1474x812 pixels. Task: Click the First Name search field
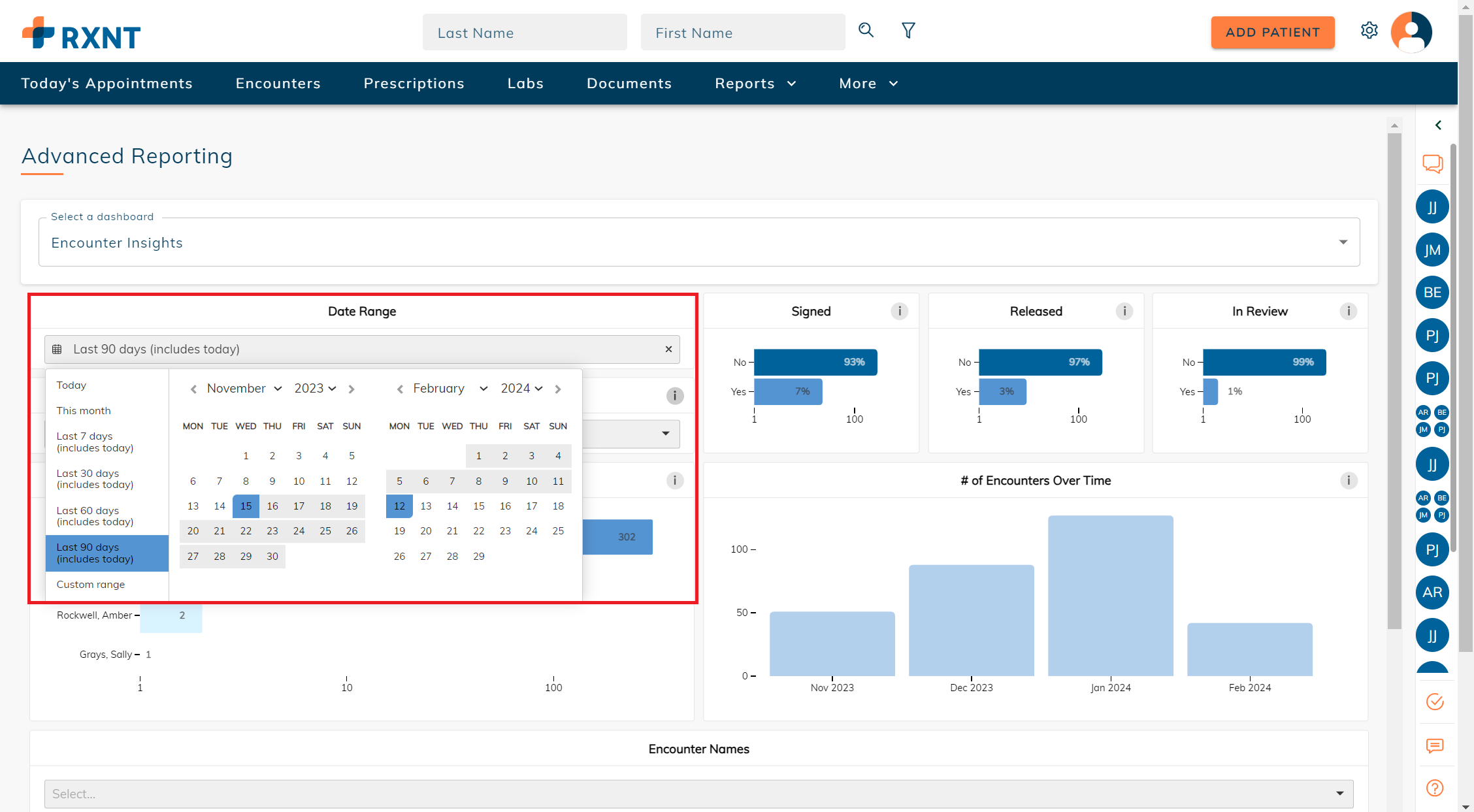[x=743, y=32]
